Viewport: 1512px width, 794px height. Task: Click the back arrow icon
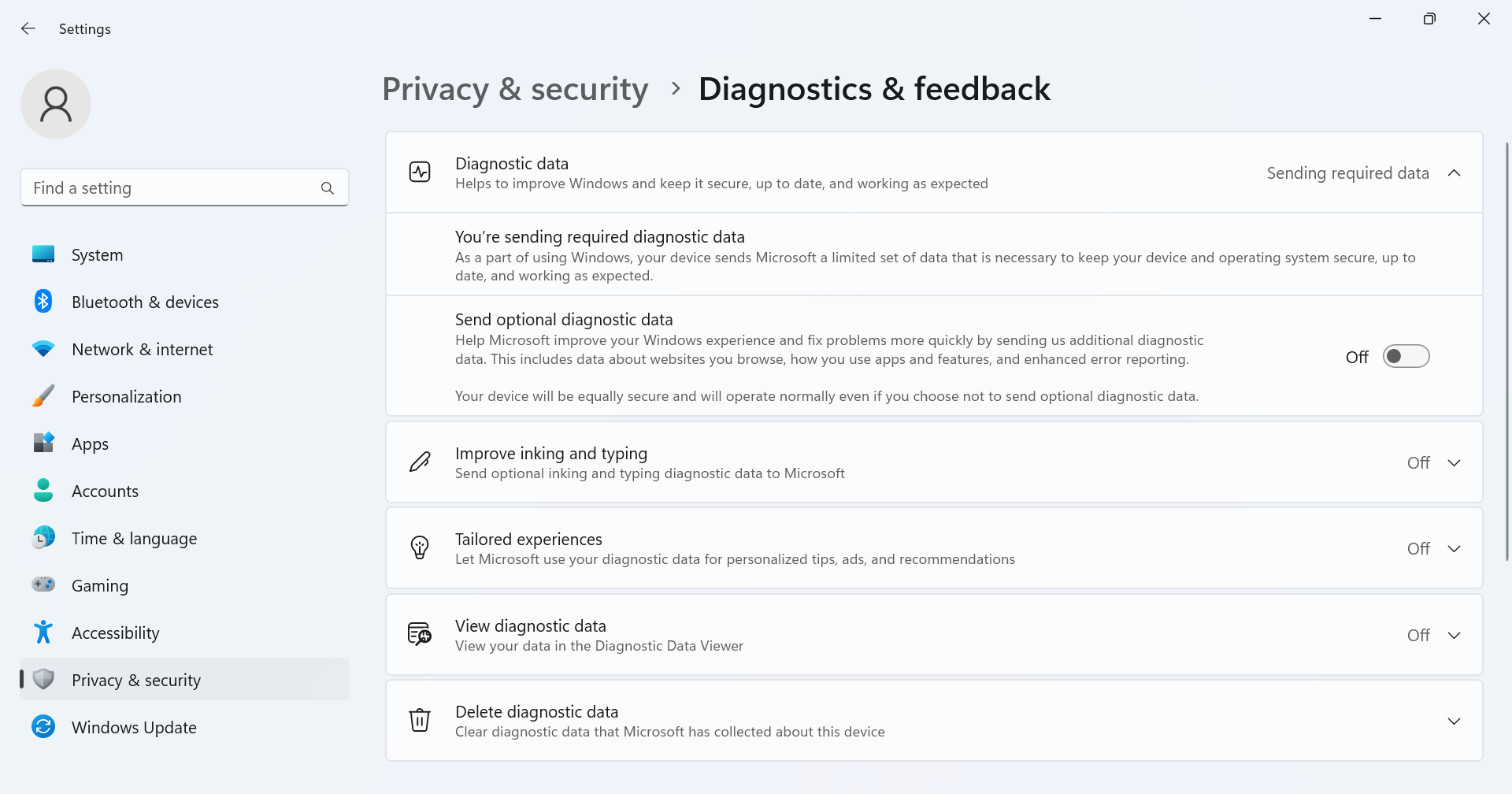[x=28, y=28]
